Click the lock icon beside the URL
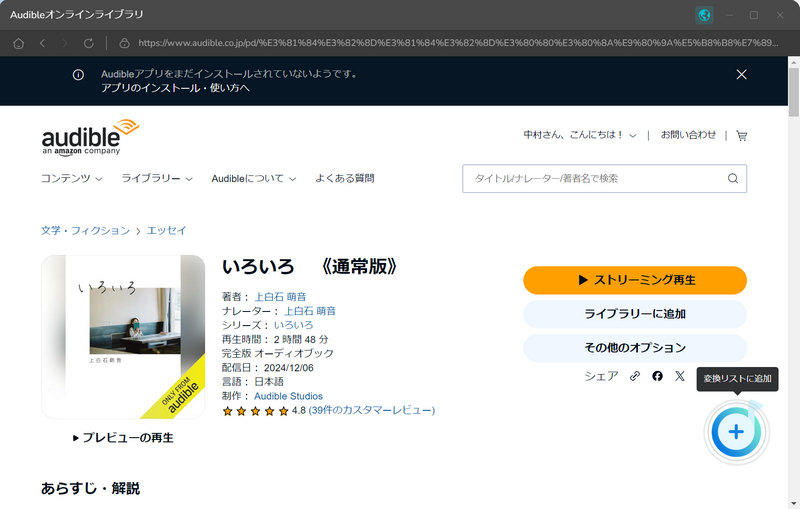Screen dimensions: 800x509 coord(124,43)
